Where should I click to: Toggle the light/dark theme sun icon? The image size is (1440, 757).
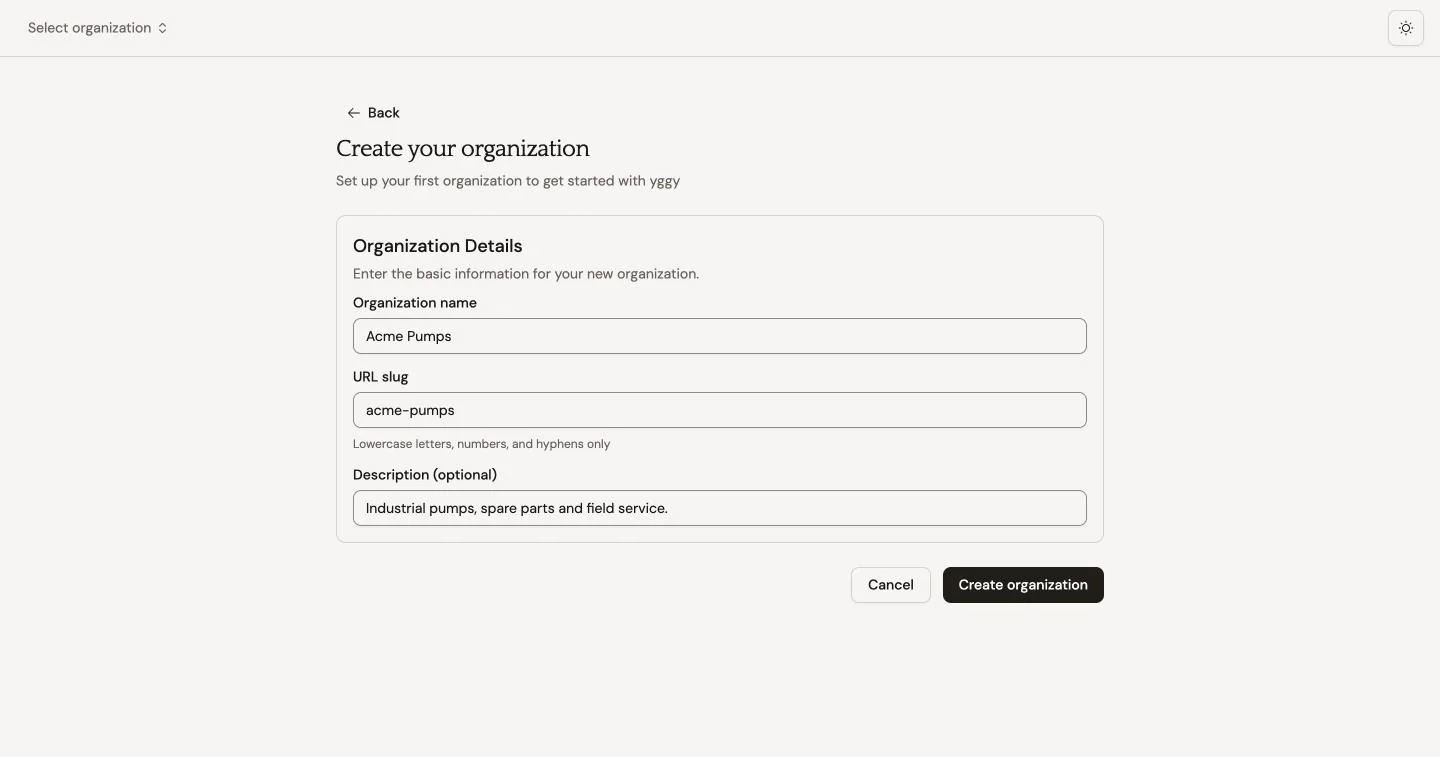(x=1405, y=28)
